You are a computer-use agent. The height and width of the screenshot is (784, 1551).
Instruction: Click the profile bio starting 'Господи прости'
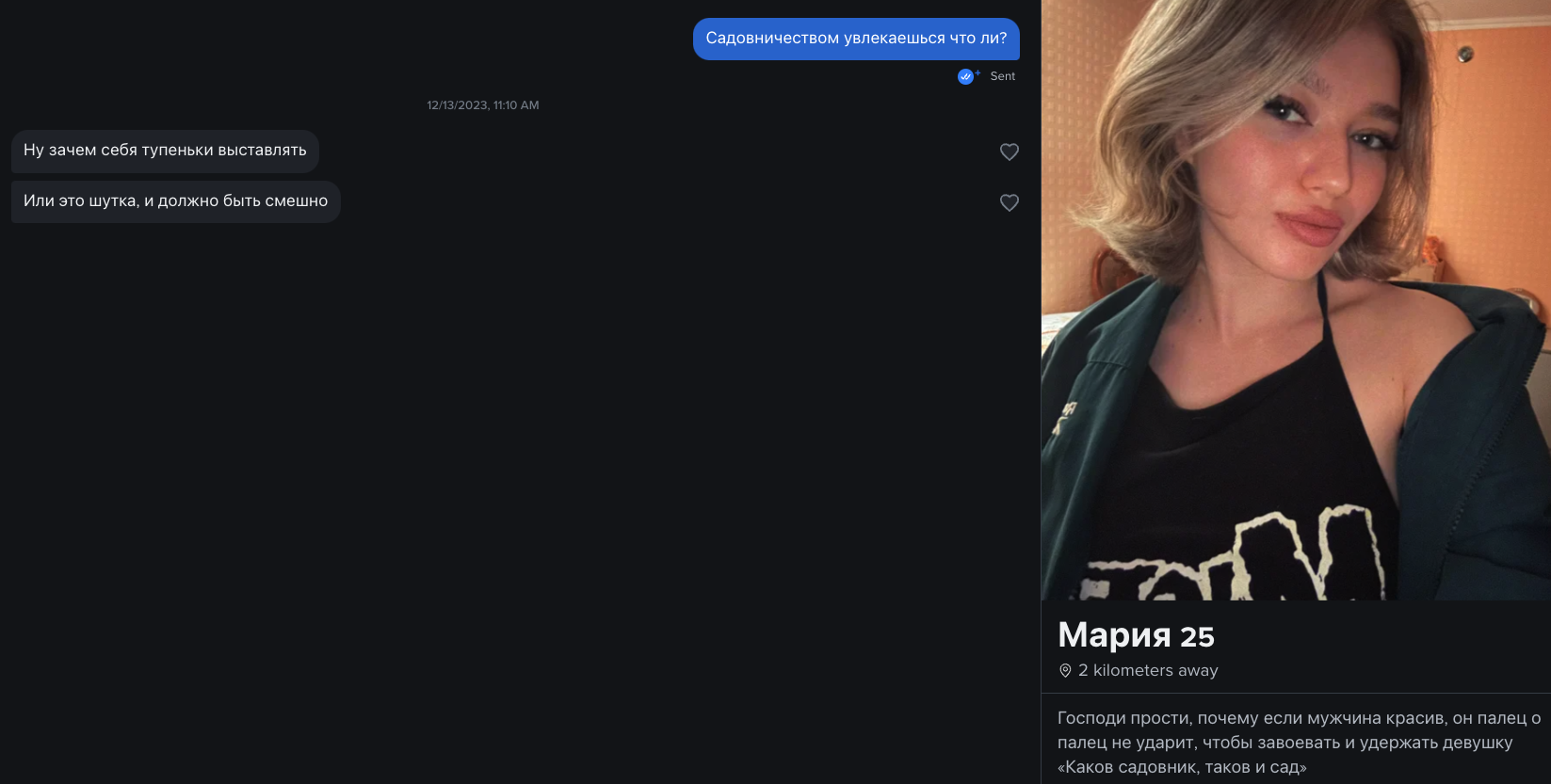(1299, 743)
